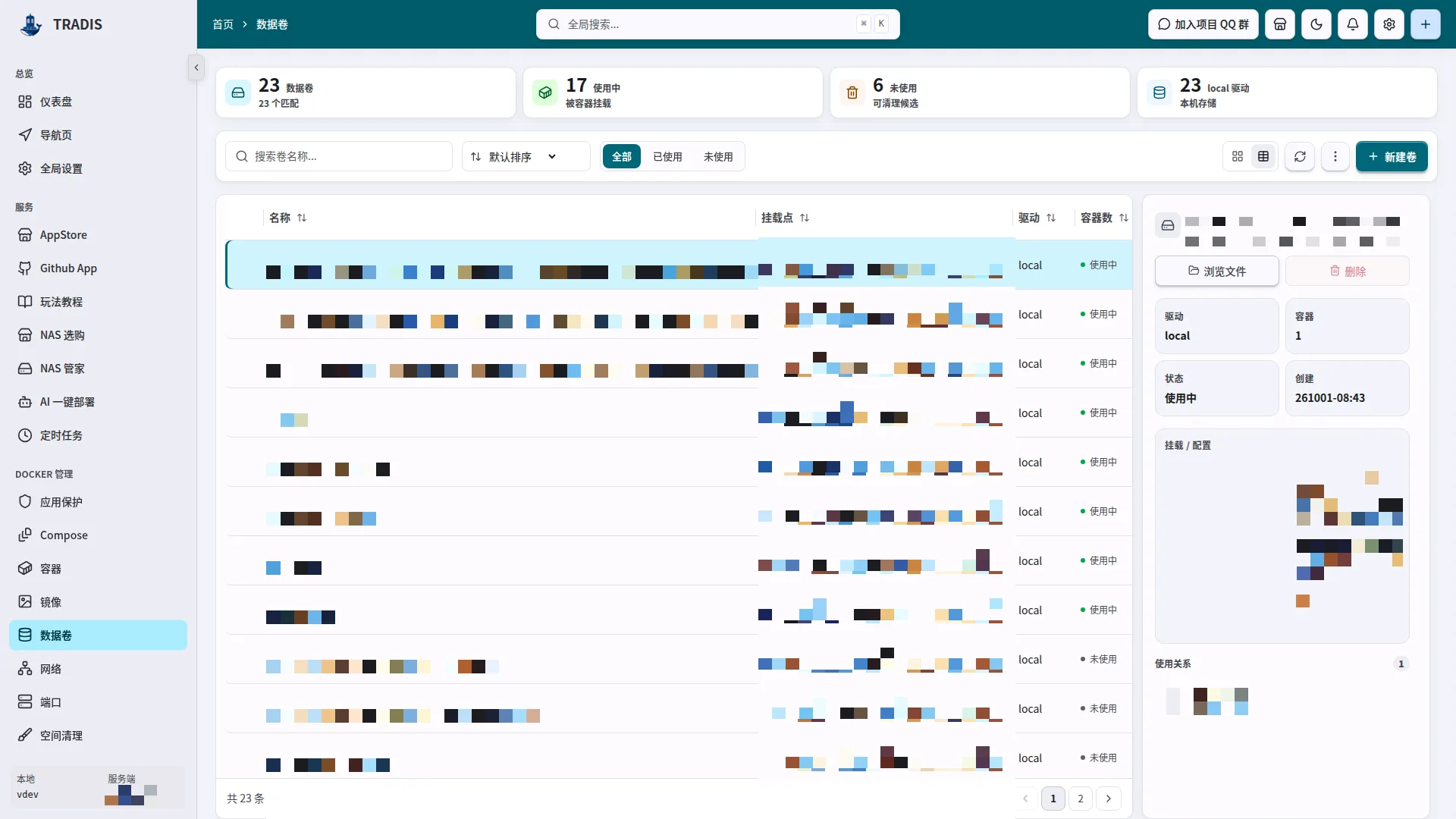Select the 未使用 filter tab
Image resolution: width=1456 pixels, height=819 pixels.
[x=718, y=156]
